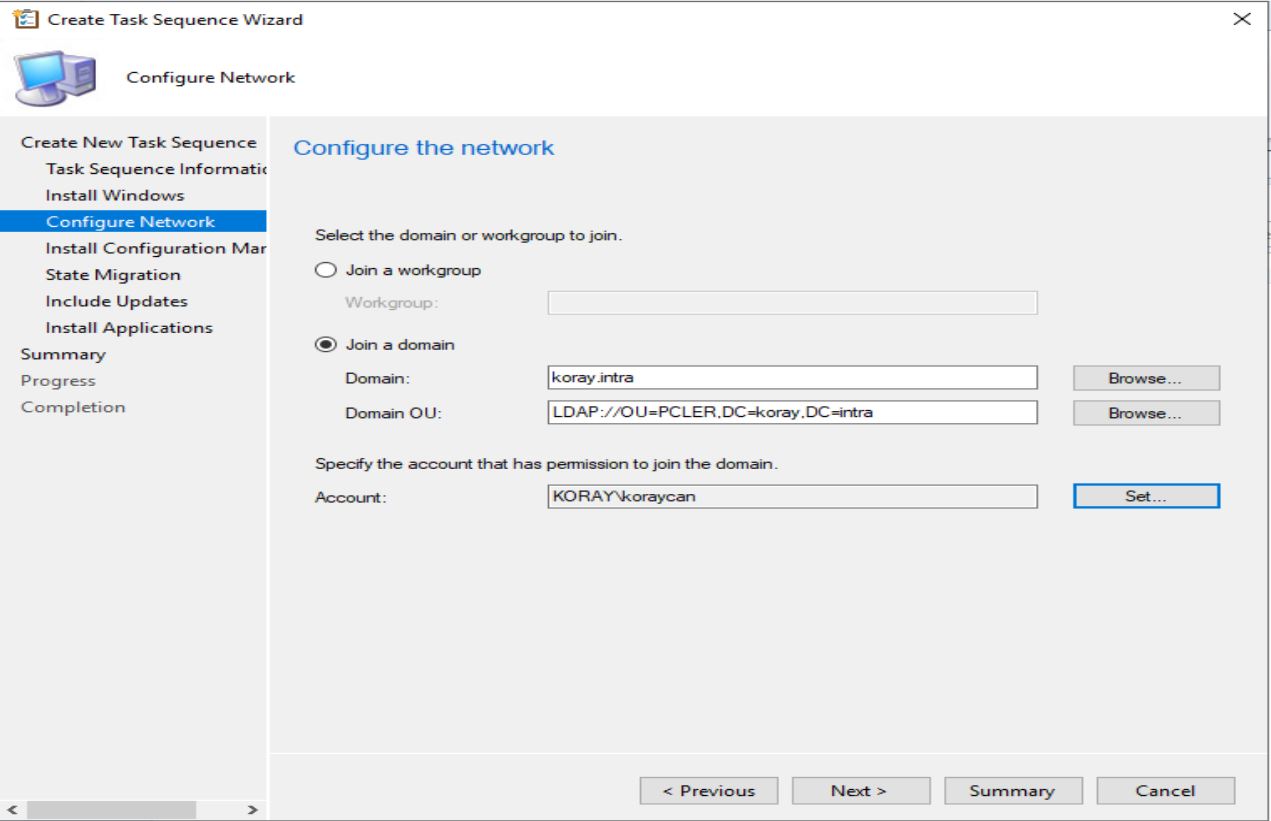
Task: Select Install Windows in the sidebar
Action: click(x=113, y=195)
